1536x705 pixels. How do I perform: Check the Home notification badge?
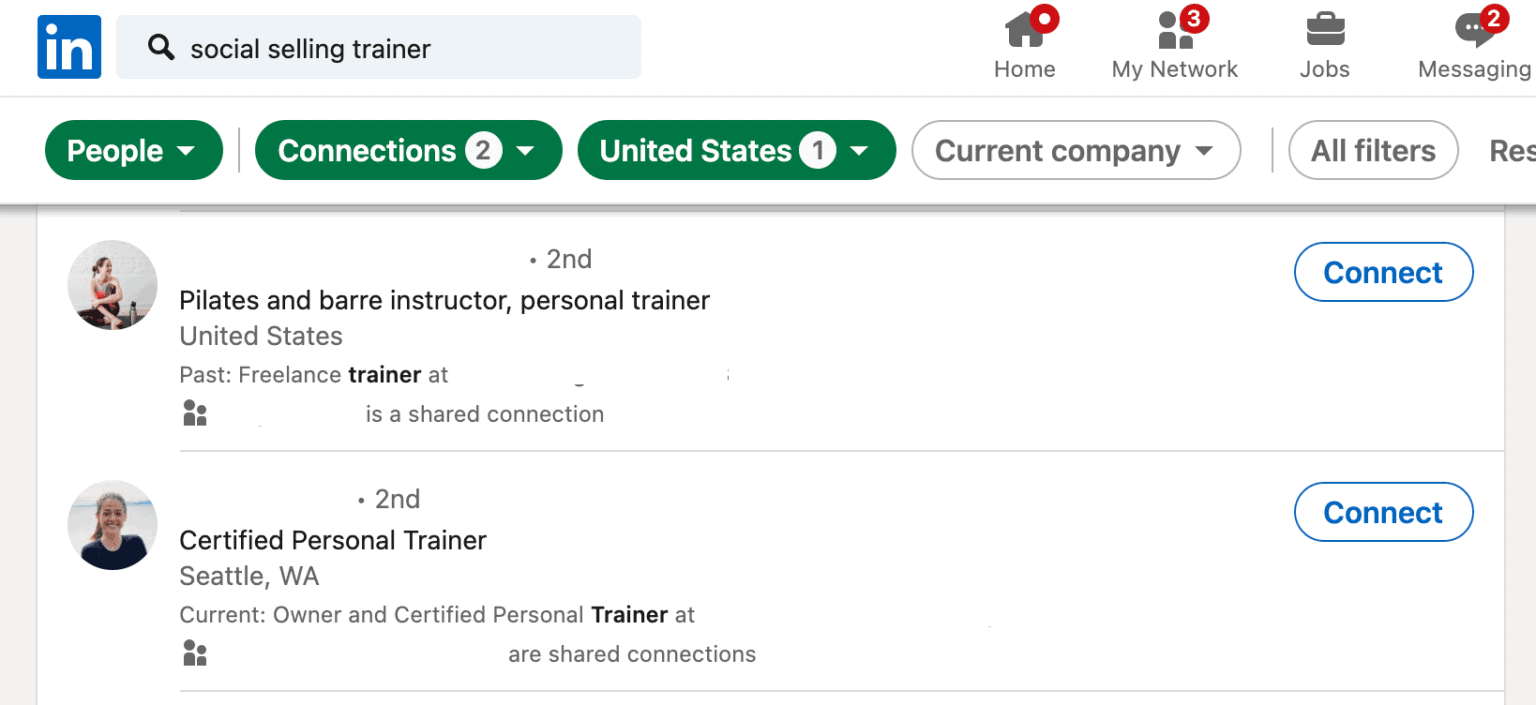pyautogui.click(x=1047, y=16)
